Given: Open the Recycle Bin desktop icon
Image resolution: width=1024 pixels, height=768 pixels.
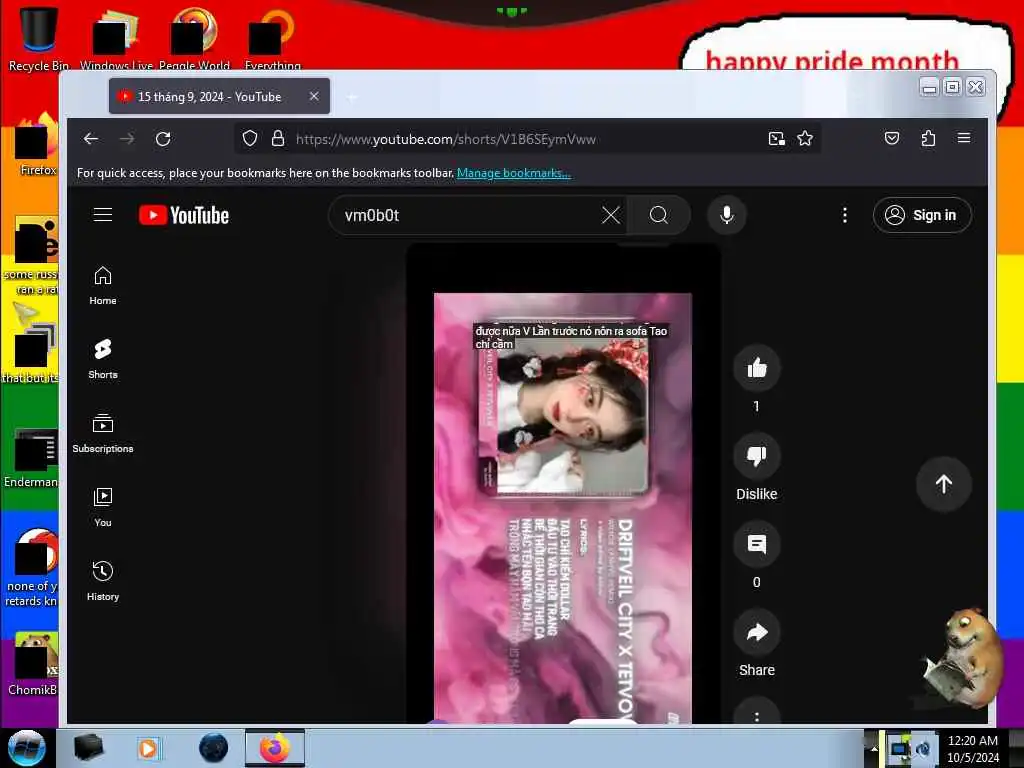Looking at the screenshot, I should coord(39,38).
